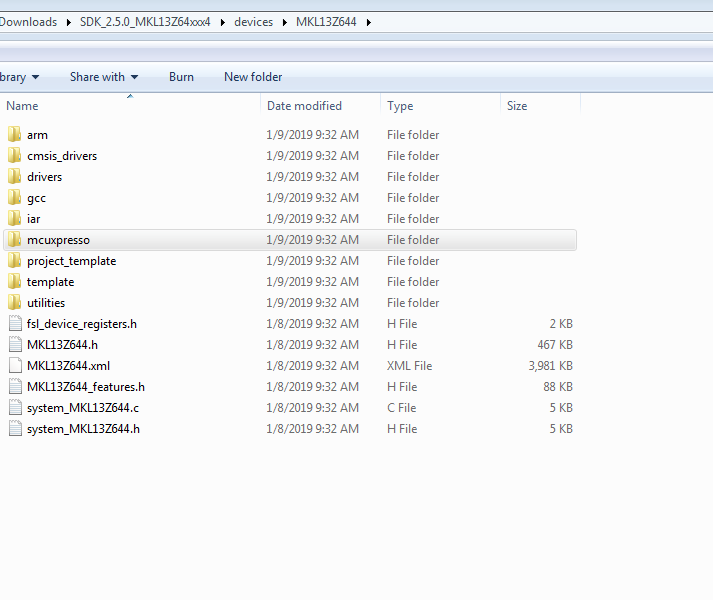
Task: Expand the arrow after Downloads in breadcrumb
Action: pos(69,22)
